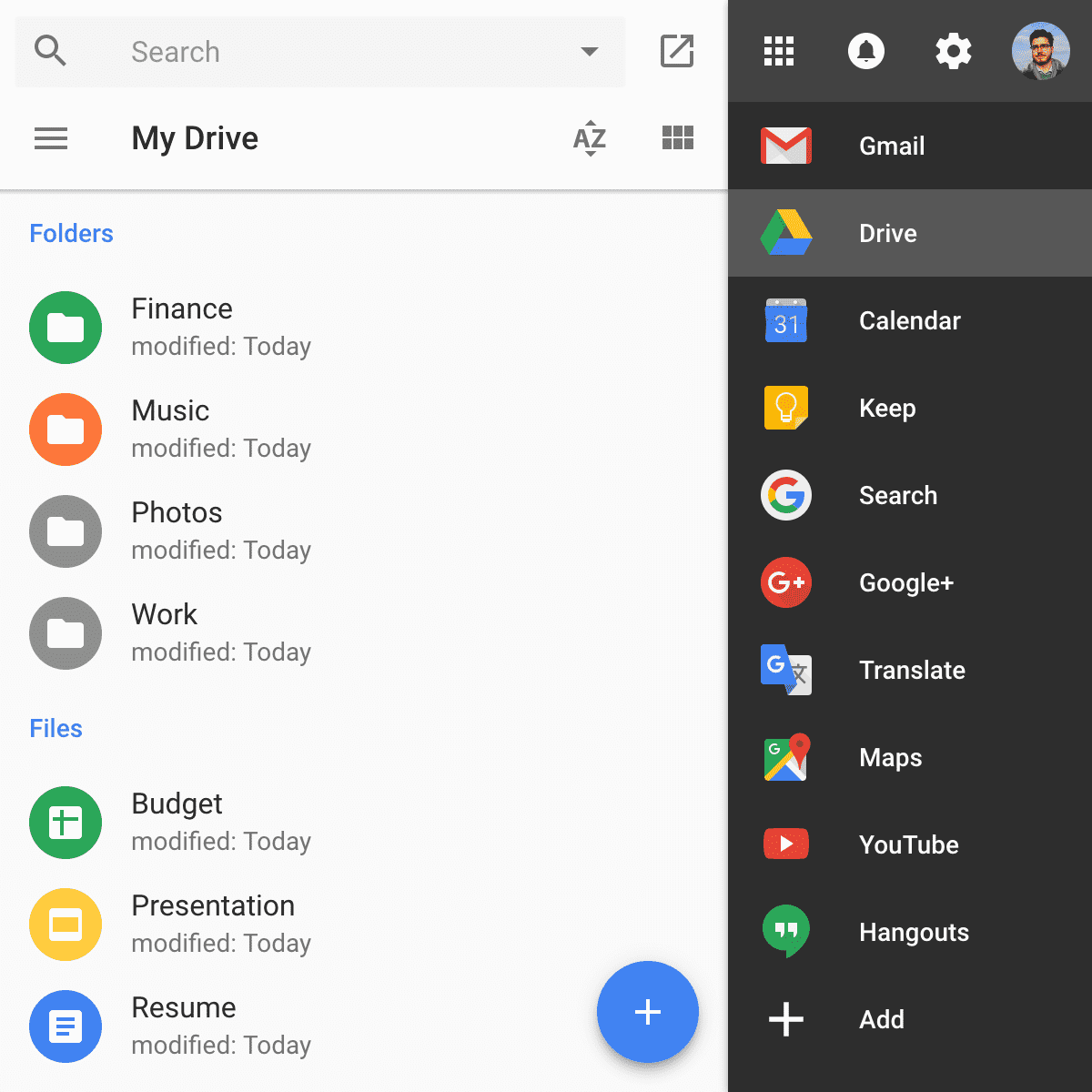The height and width of the screenshot is (1092, 1092).
Task: Expand the search options dropdown
Action: tap(590, 52)
